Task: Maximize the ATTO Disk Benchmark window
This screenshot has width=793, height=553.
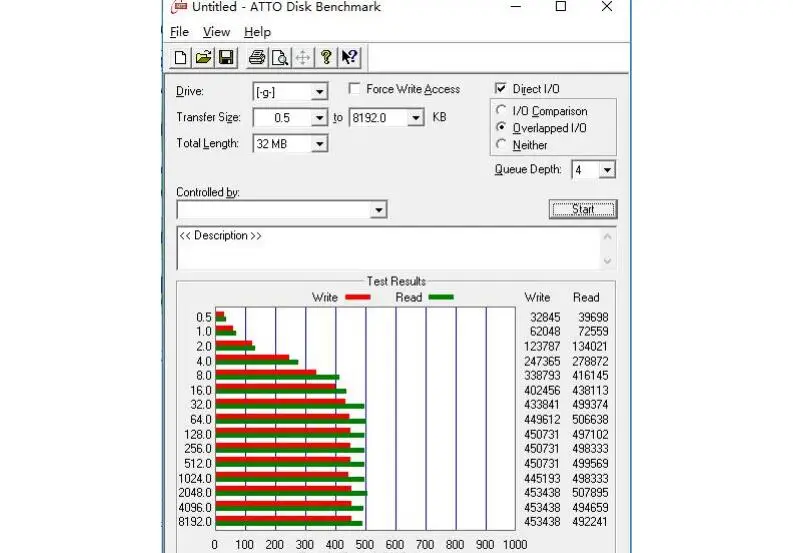Action: click(x=561, y=7)
